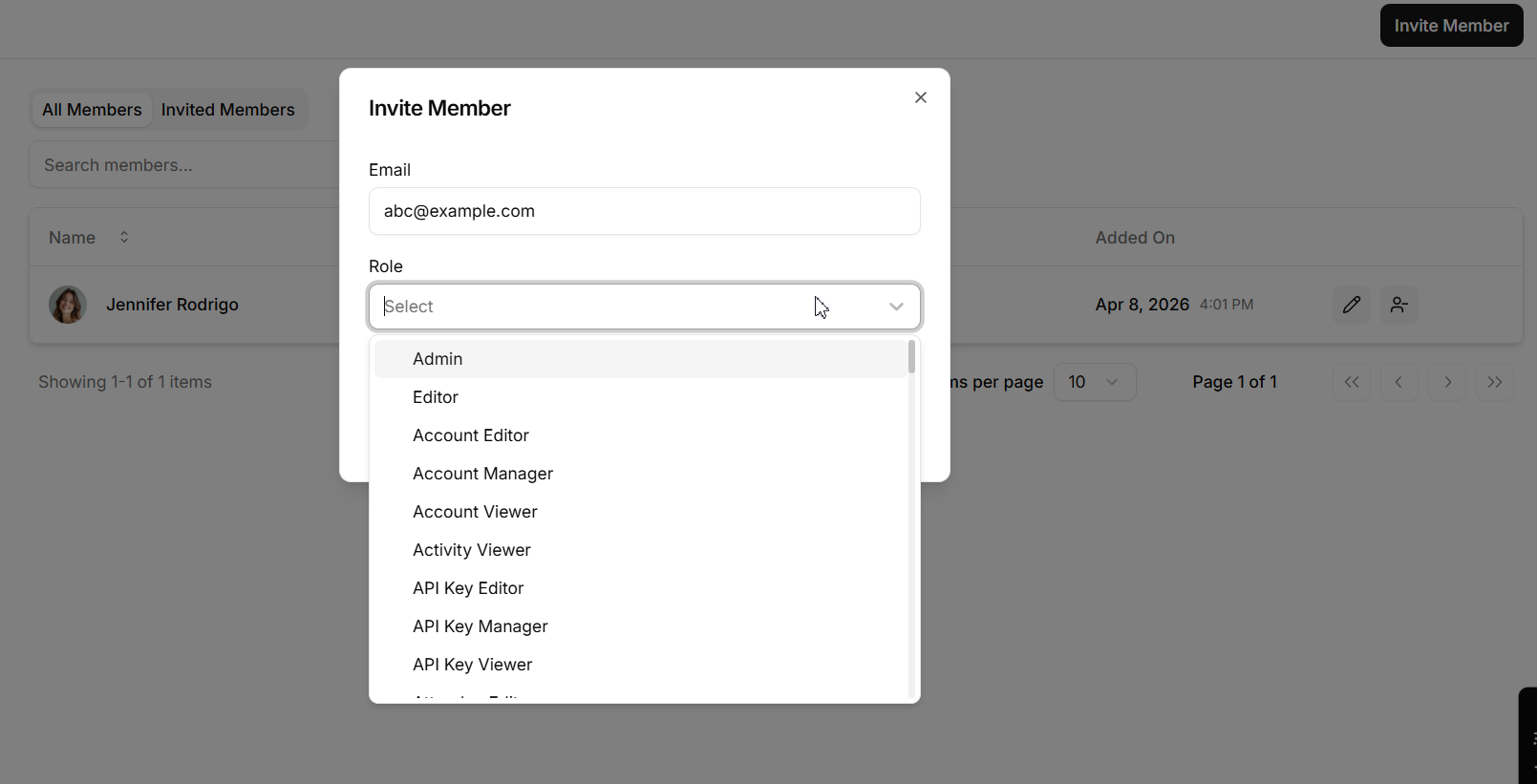Viewport: 1537px width, 784px height.
Task: Click the role list scrollbar thumb
Action: (x=911, y=357)
